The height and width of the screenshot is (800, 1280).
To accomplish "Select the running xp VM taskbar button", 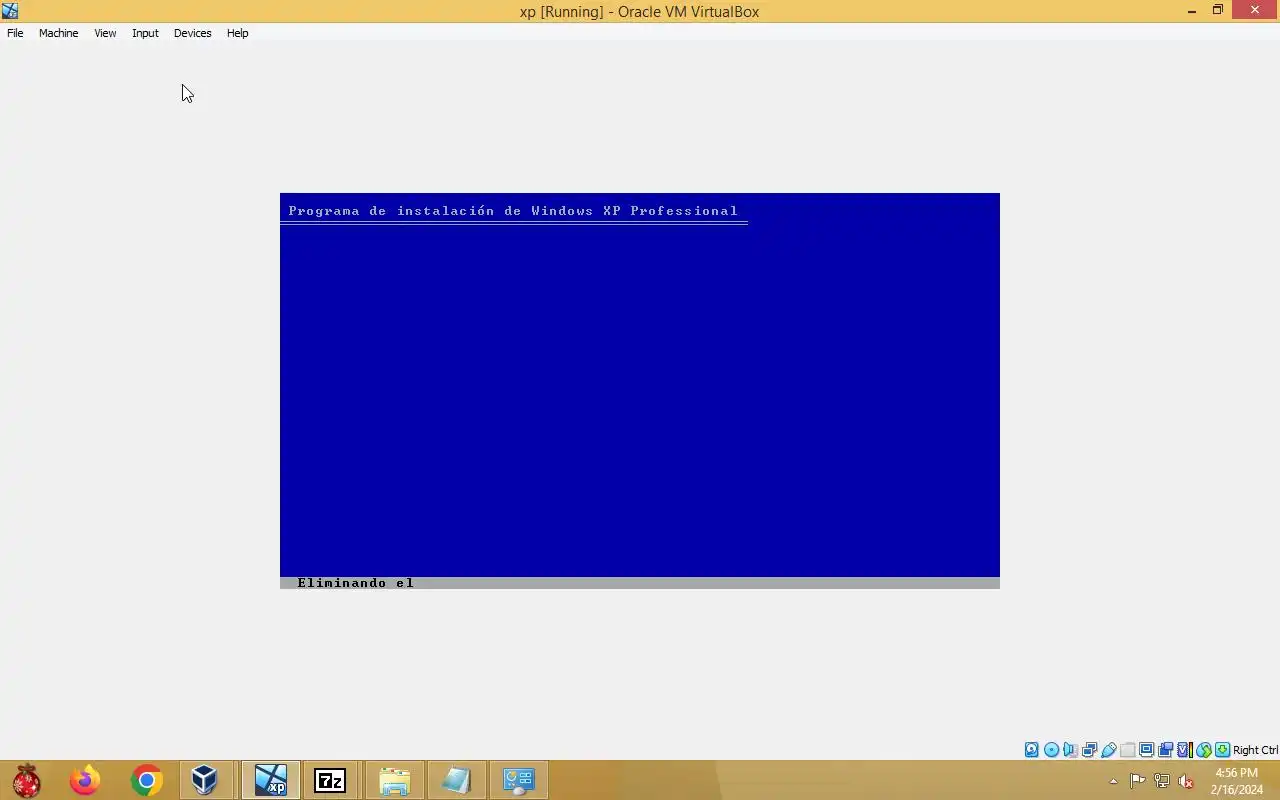I will (270, 780).
